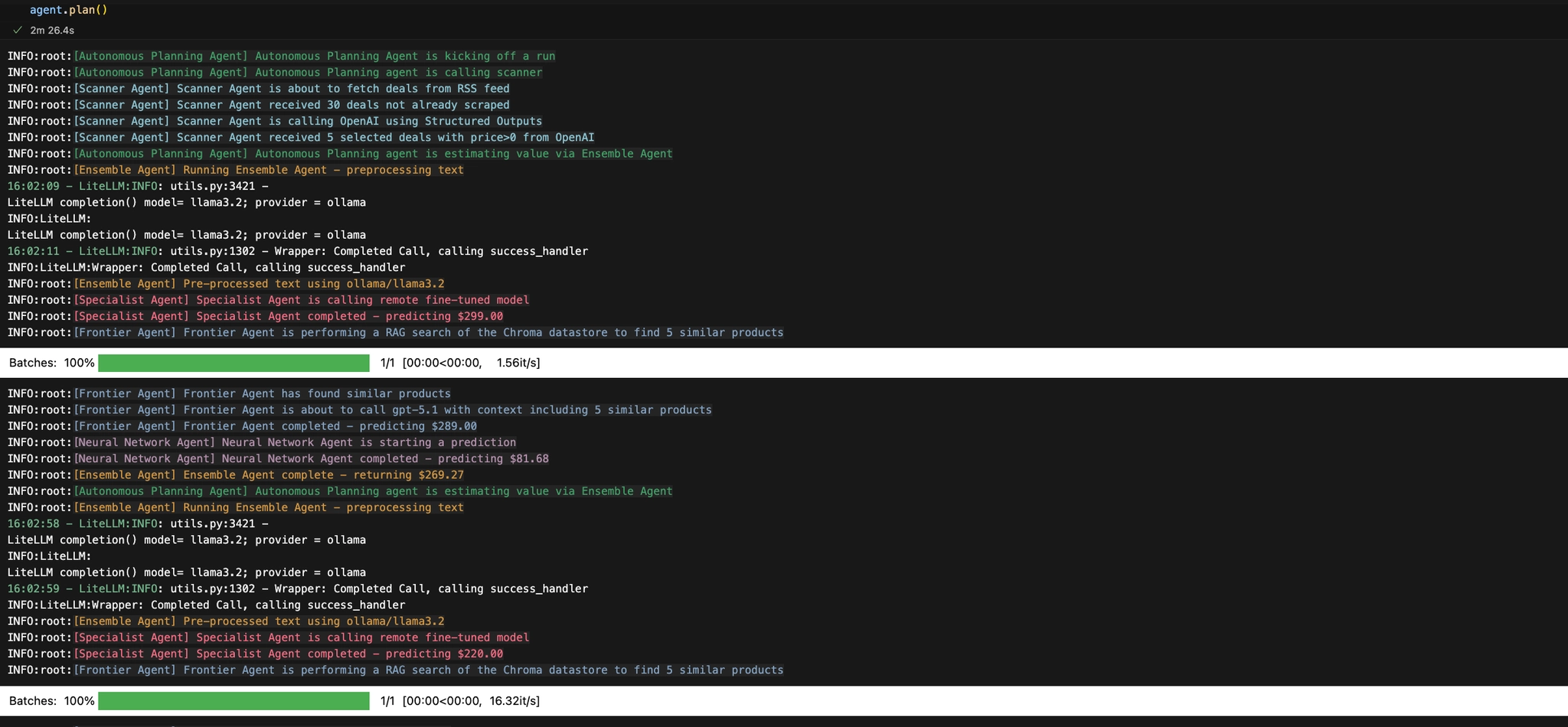Click 'Neural Network Agent is starting a prediction'
Viewport: 1568px width, 727px height.
point(262,442)
